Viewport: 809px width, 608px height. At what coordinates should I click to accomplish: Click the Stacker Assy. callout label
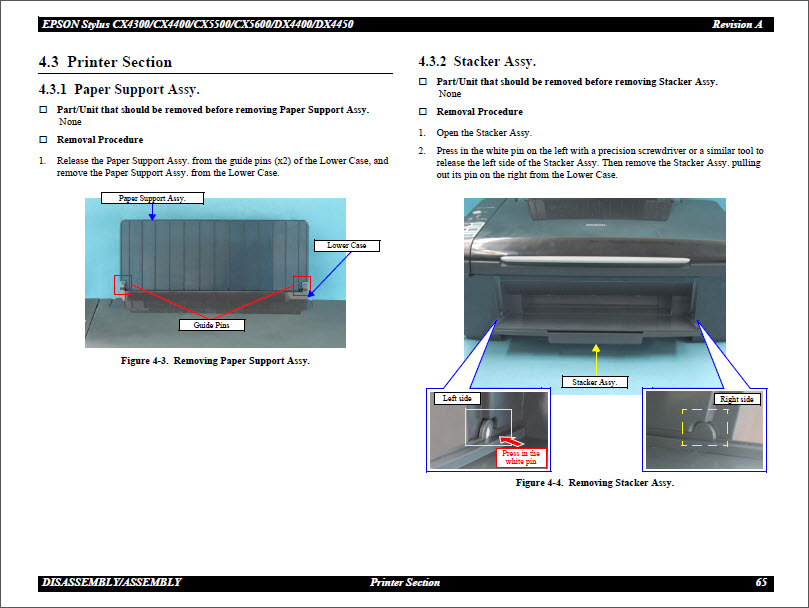click(595, 381)
